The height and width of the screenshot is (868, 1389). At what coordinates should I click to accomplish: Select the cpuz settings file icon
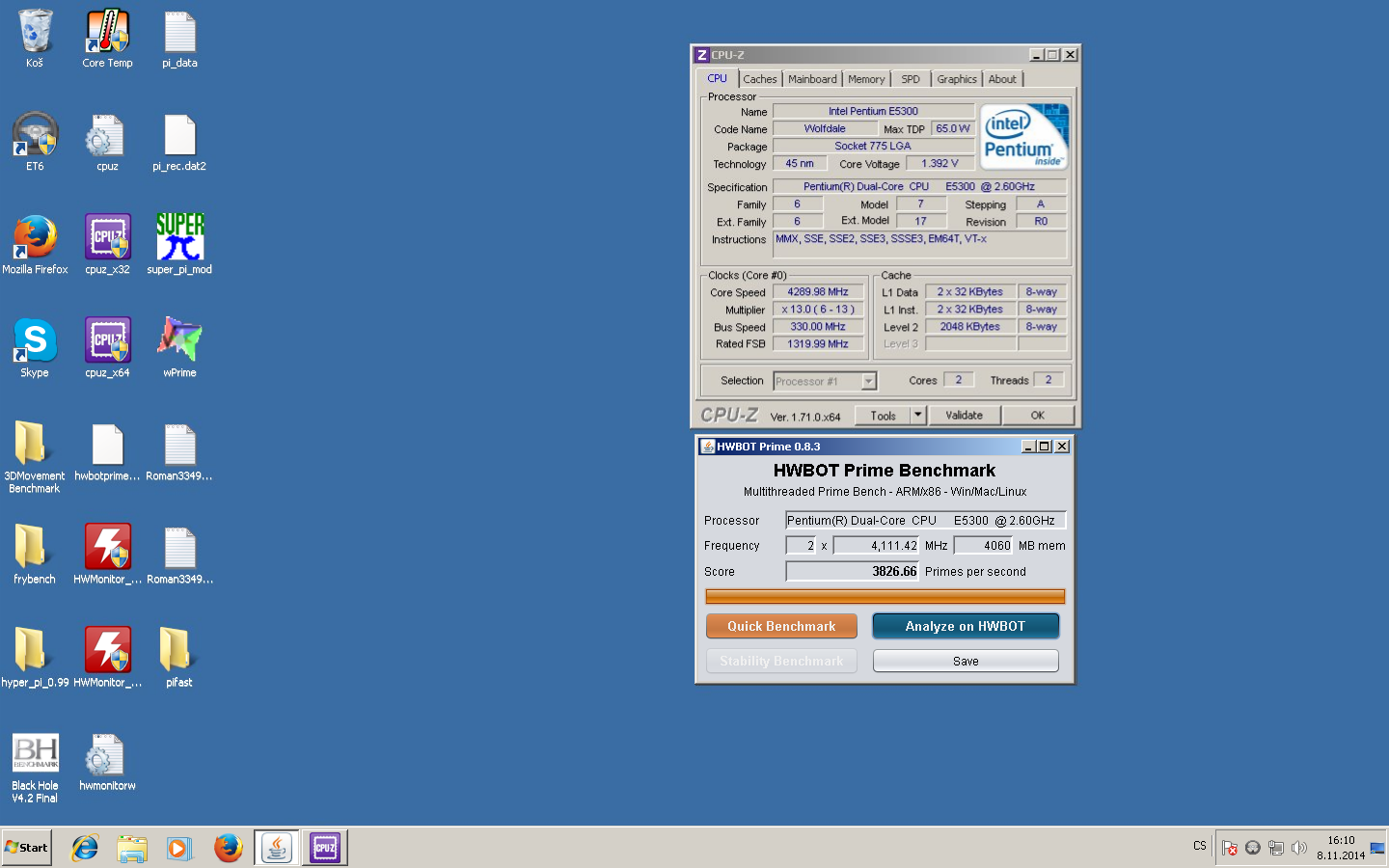click(107, 142)
